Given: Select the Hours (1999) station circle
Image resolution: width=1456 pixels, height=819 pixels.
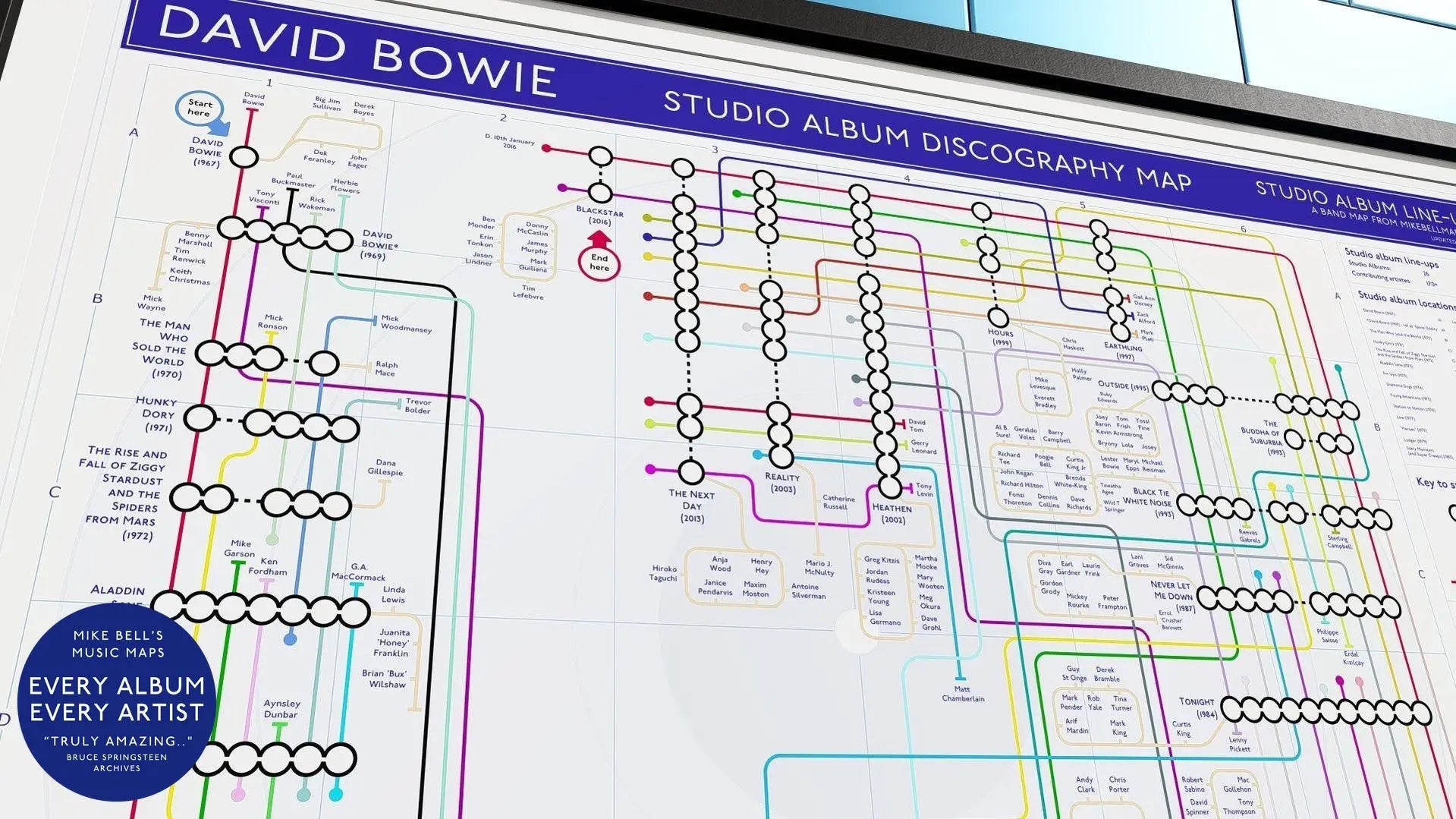Looking at the screenshot, I should click(998, 317).
